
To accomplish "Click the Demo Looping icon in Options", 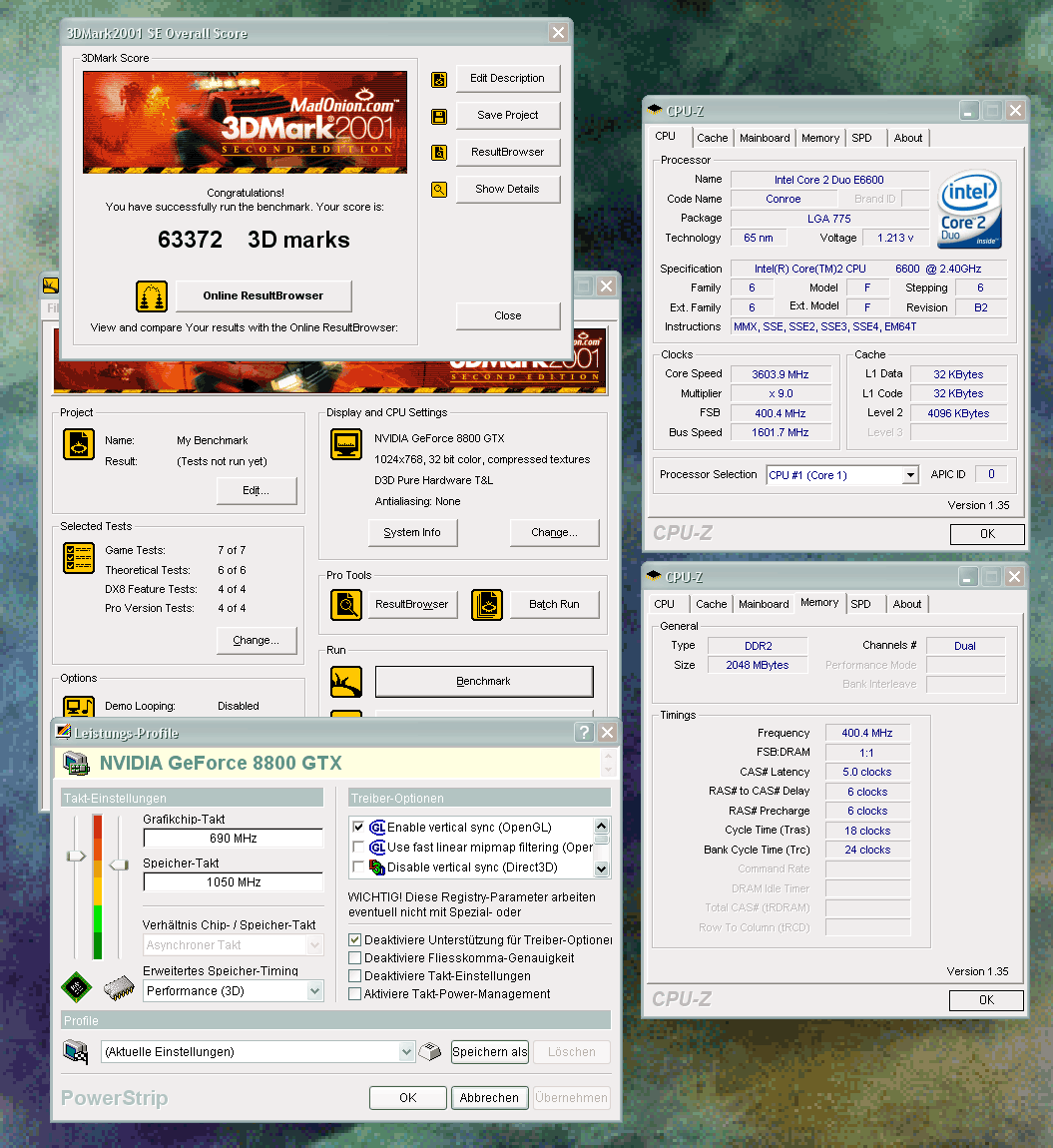I will click(x=79, y=706).
